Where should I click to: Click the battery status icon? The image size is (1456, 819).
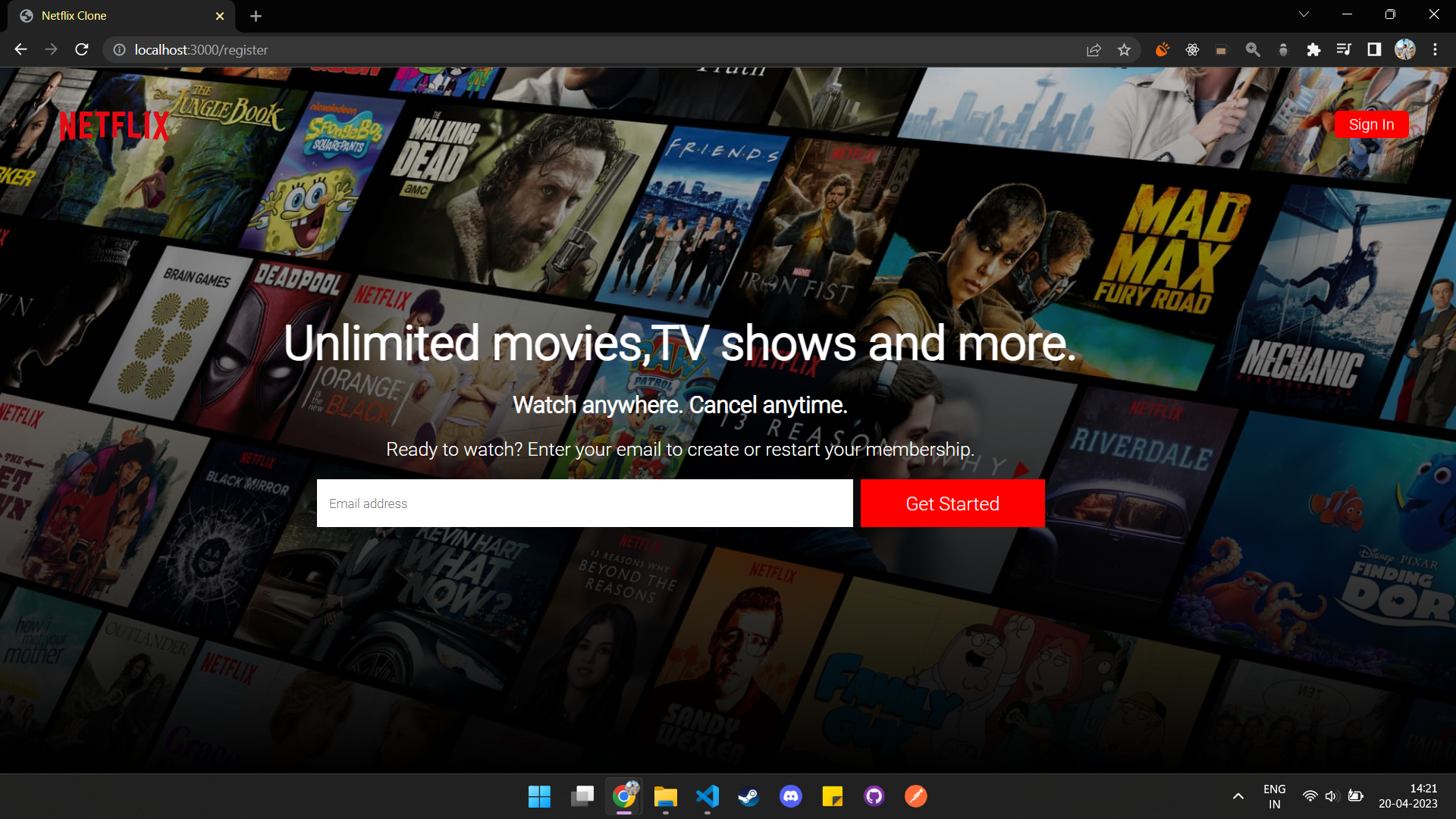click(1356, 796)
